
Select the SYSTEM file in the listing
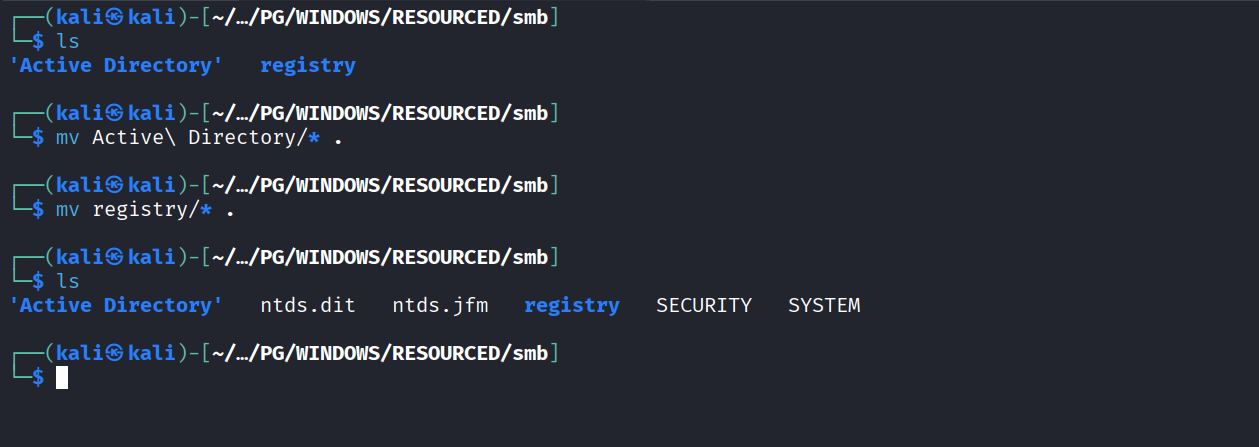click(823, 306)
